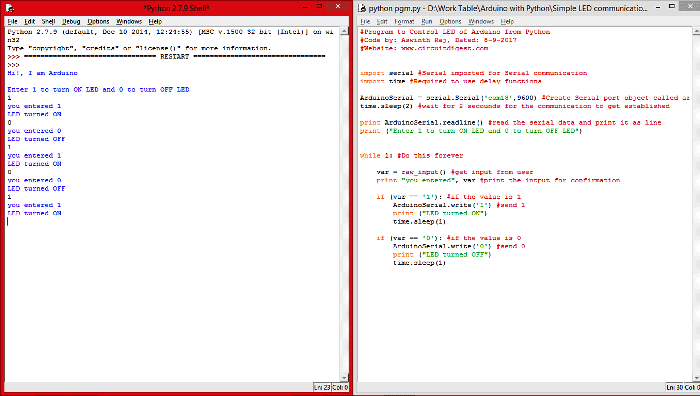Click the 'Hi!, I am Arduino' shell output

pyautogui.click(x=42, y=73)
